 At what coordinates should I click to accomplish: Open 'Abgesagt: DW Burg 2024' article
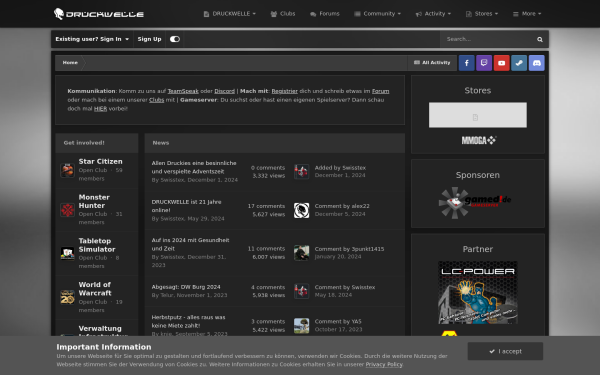point(186,287)
